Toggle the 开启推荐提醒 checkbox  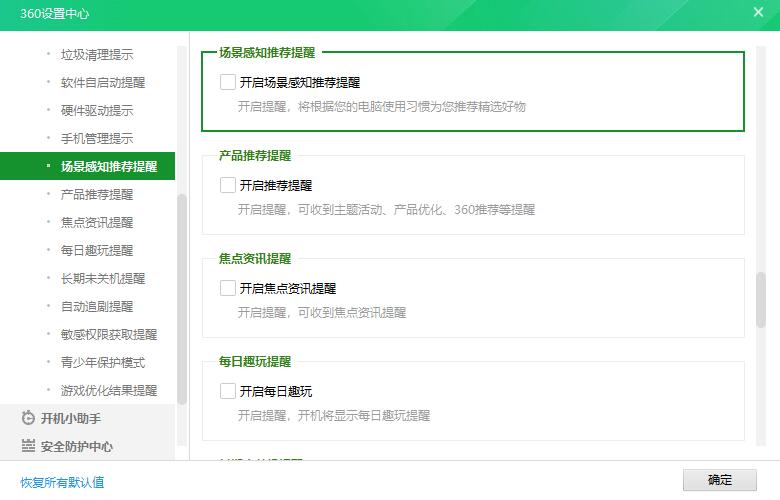[228, 185]
